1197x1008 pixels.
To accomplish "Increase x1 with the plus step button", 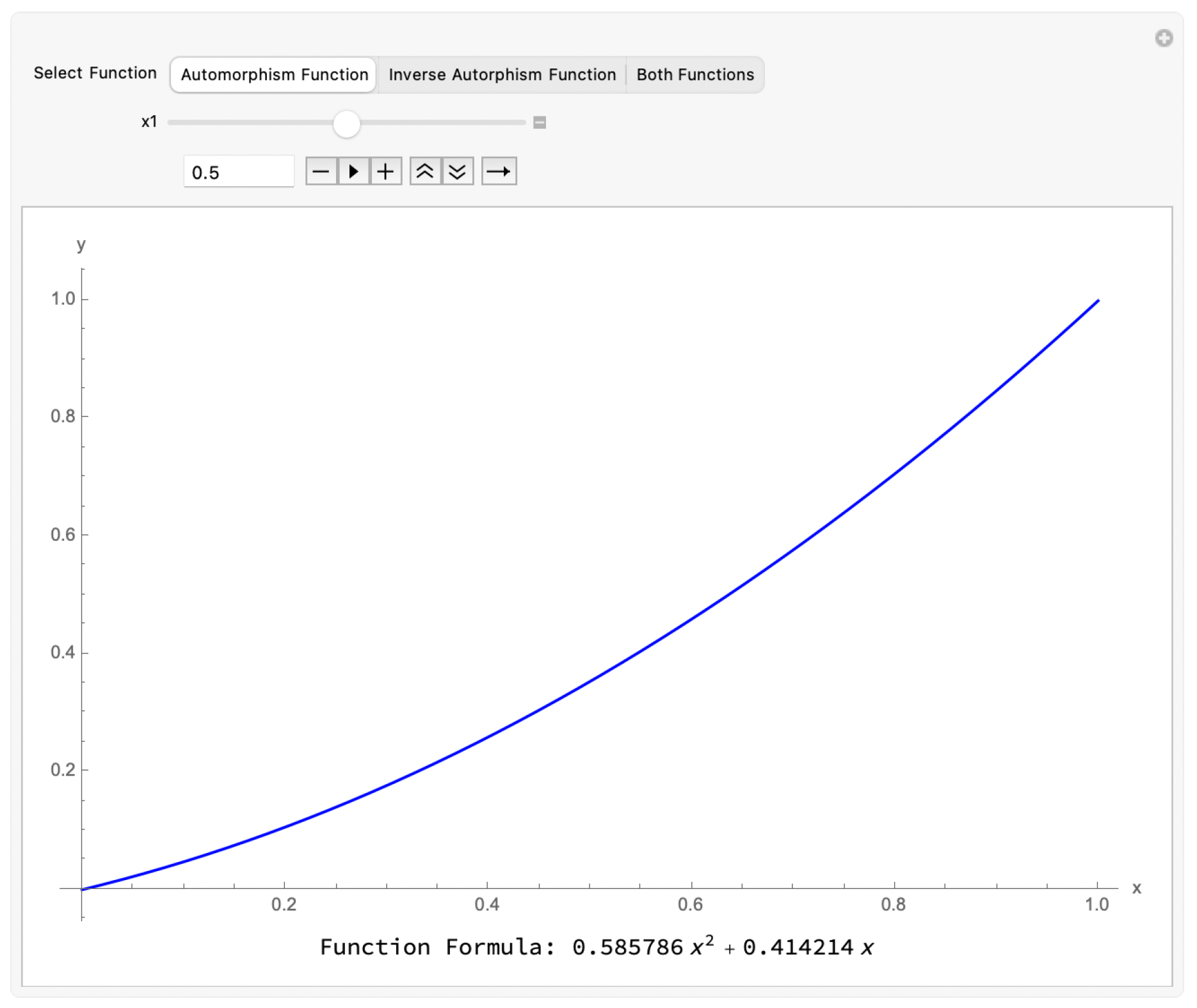I will pos(385,171).
